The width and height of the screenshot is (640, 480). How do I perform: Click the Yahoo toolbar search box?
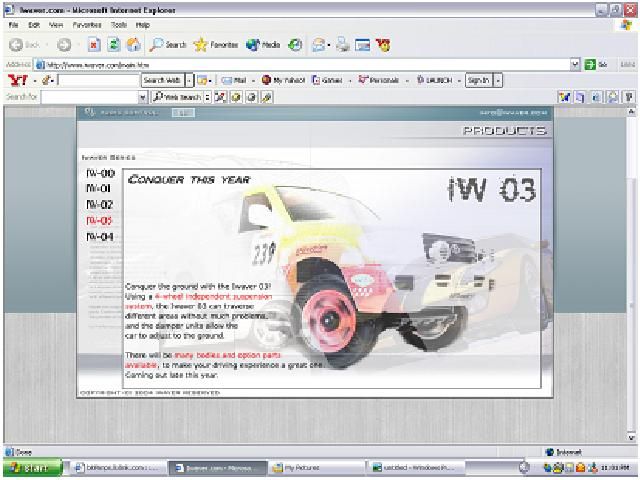coord(98,80)
